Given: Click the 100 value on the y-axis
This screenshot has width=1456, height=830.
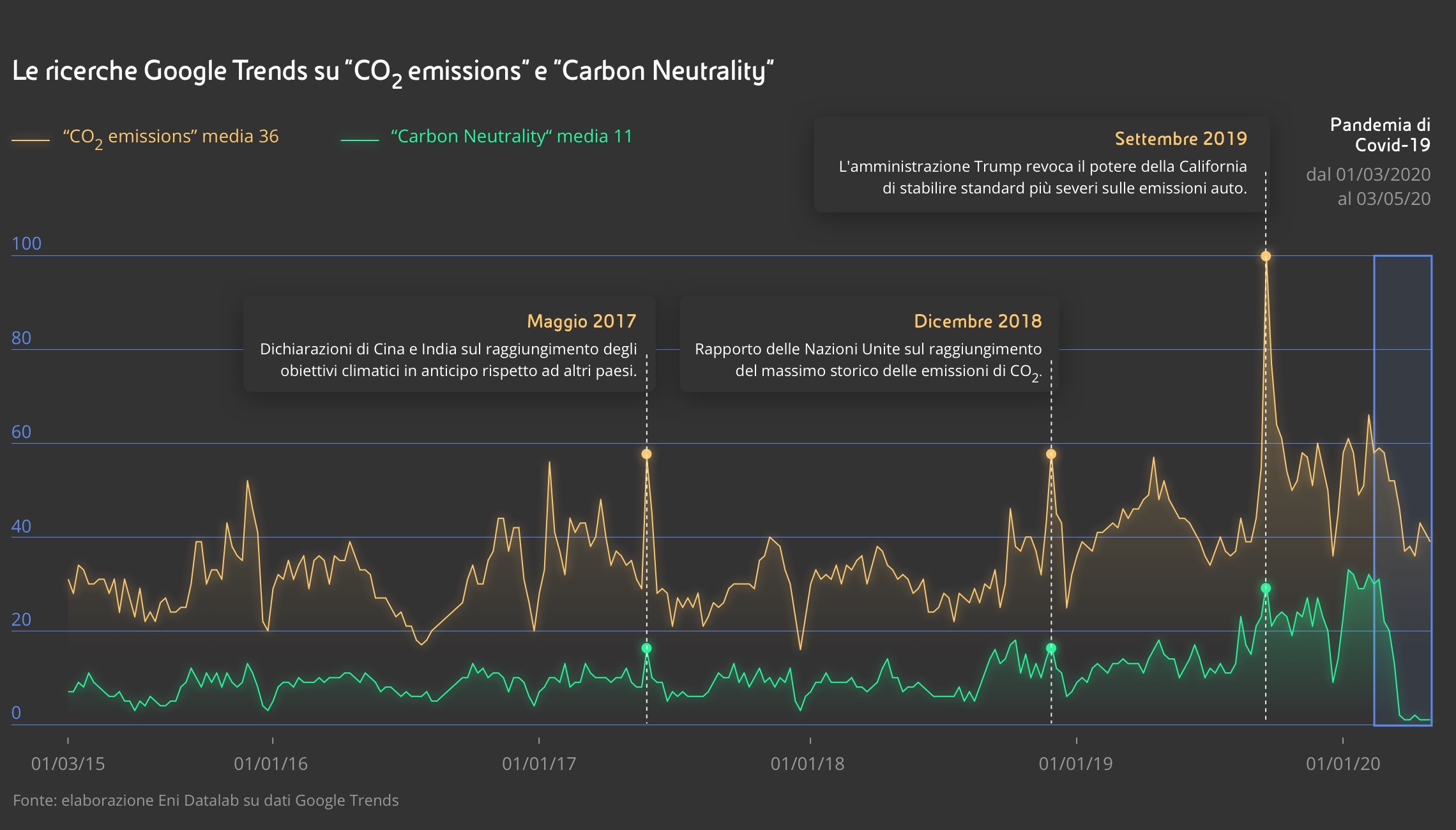Looking at the screenshot, I should click(x=26, y=243).
